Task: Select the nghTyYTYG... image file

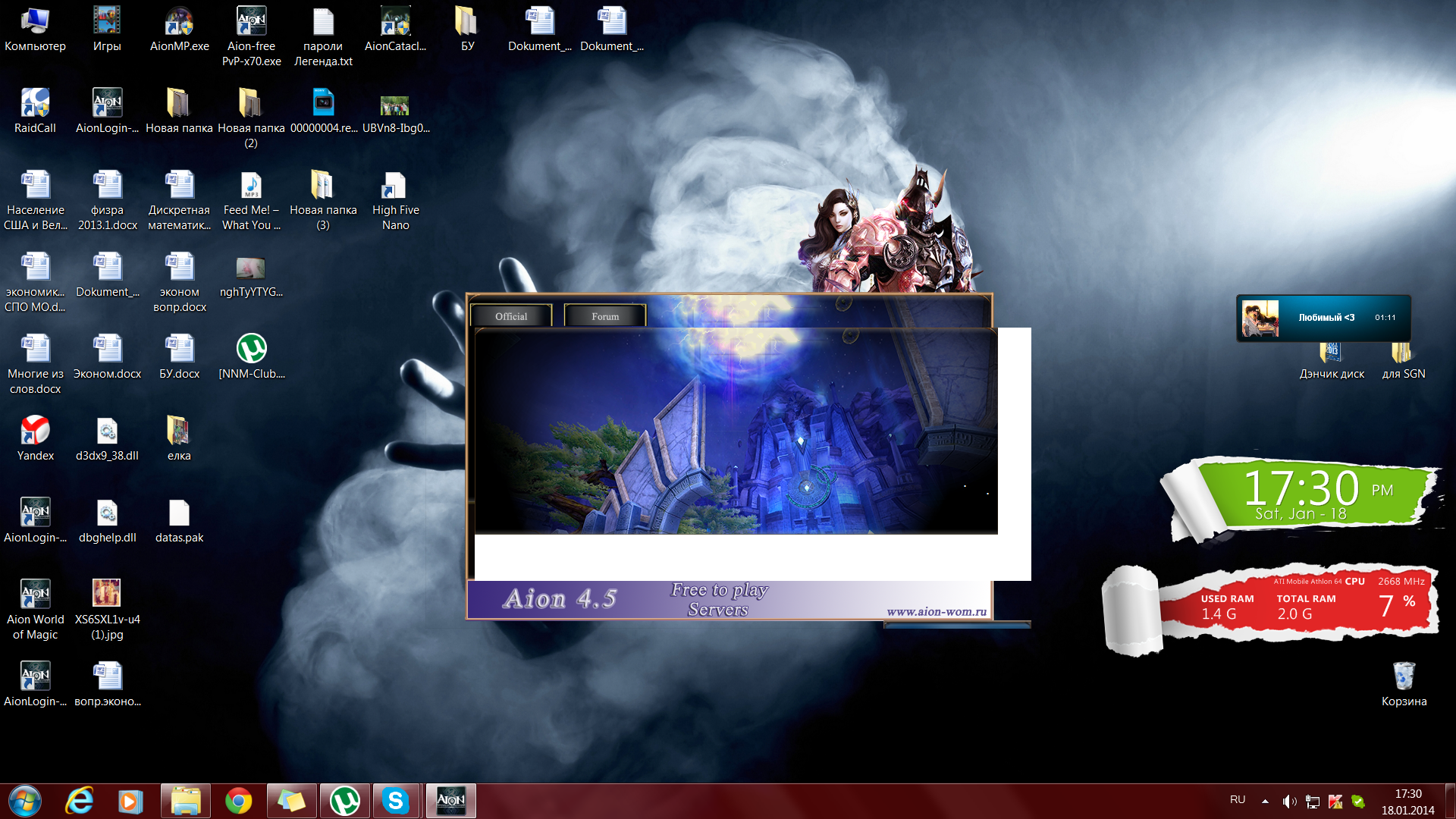Action: [252, 276]
